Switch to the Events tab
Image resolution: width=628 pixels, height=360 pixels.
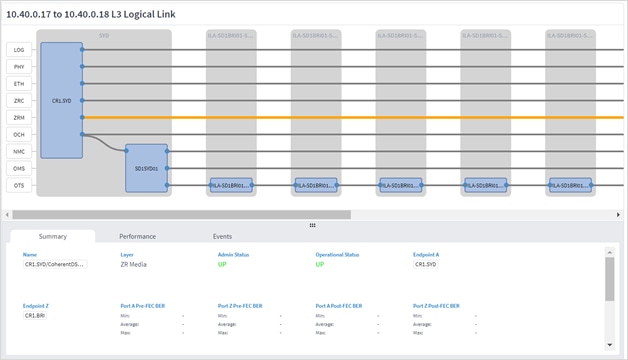(x=222, y=236)
